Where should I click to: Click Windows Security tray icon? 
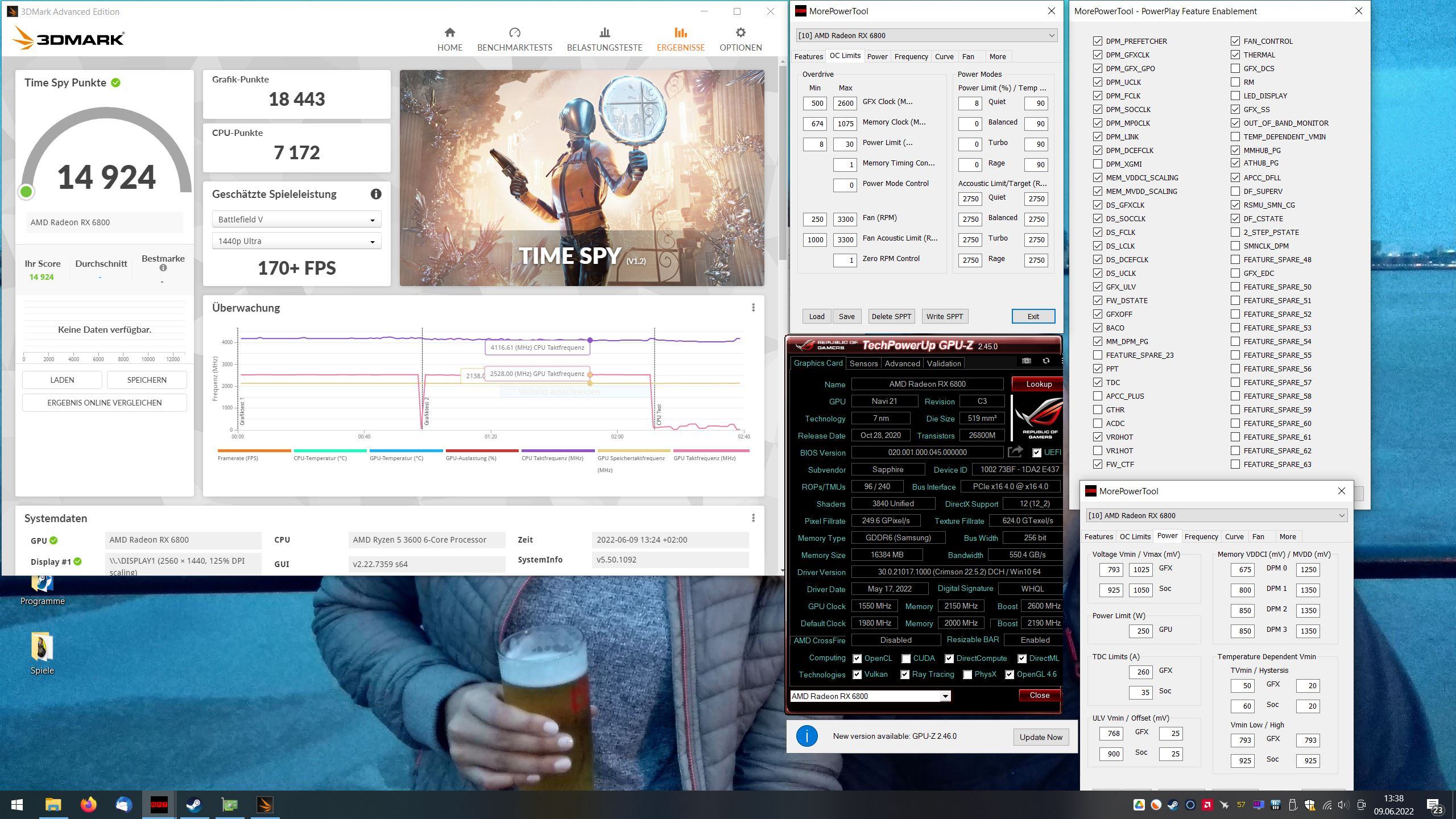(x=1309, y=805)
